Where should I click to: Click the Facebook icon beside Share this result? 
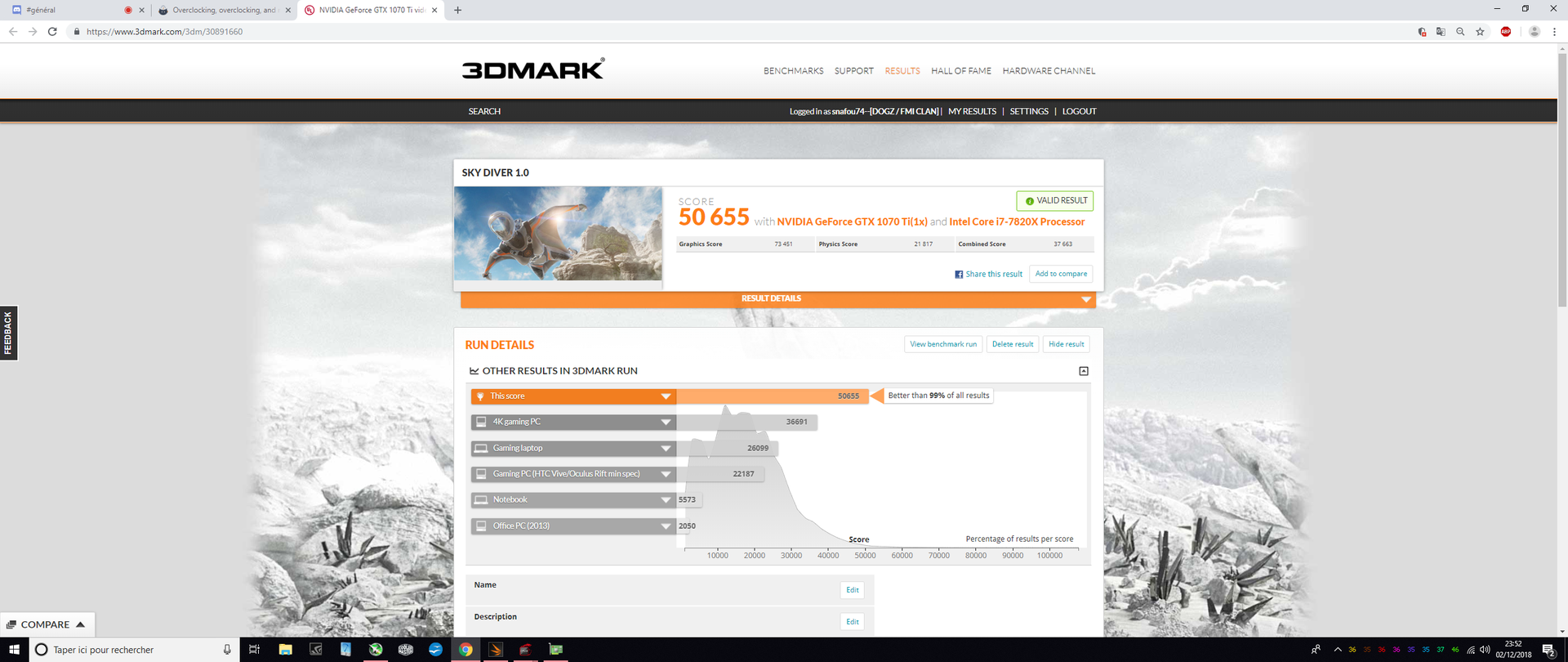[x=959, y=275]
